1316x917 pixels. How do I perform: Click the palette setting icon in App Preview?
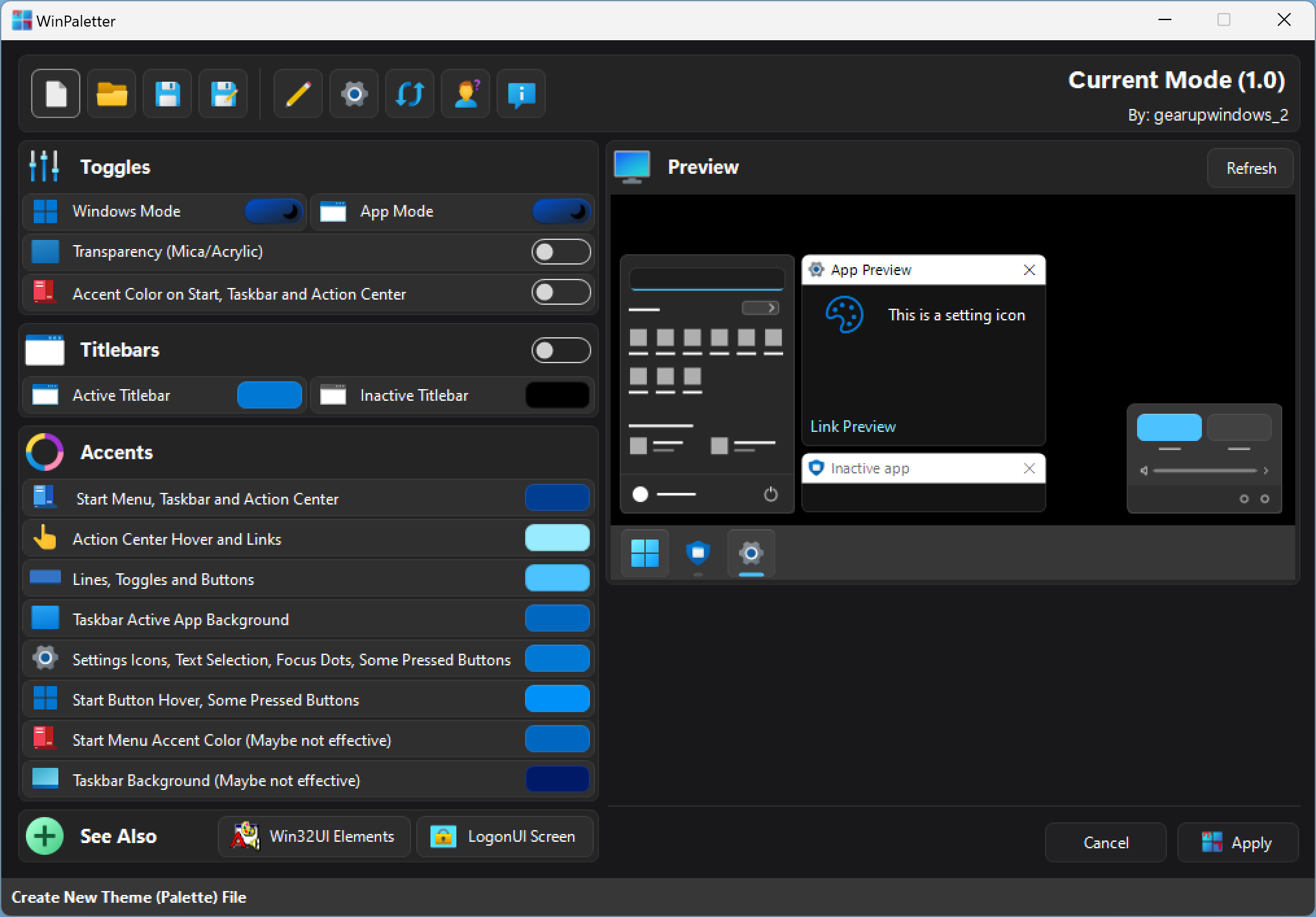tap(844, 315)
